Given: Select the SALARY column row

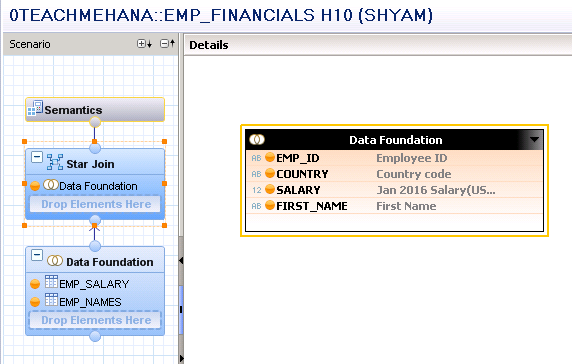Looking at the screenshot, I should (x=394, y=190).
